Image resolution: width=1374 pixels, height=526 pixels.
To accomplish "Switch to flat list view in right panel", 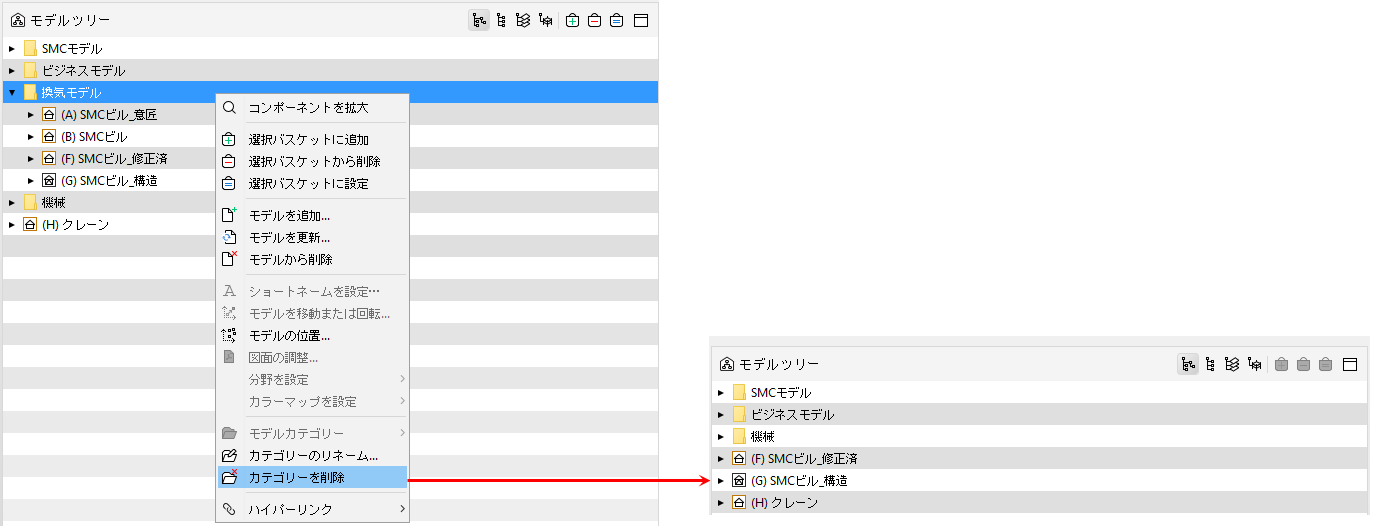I will click(x=1210, y=364).
